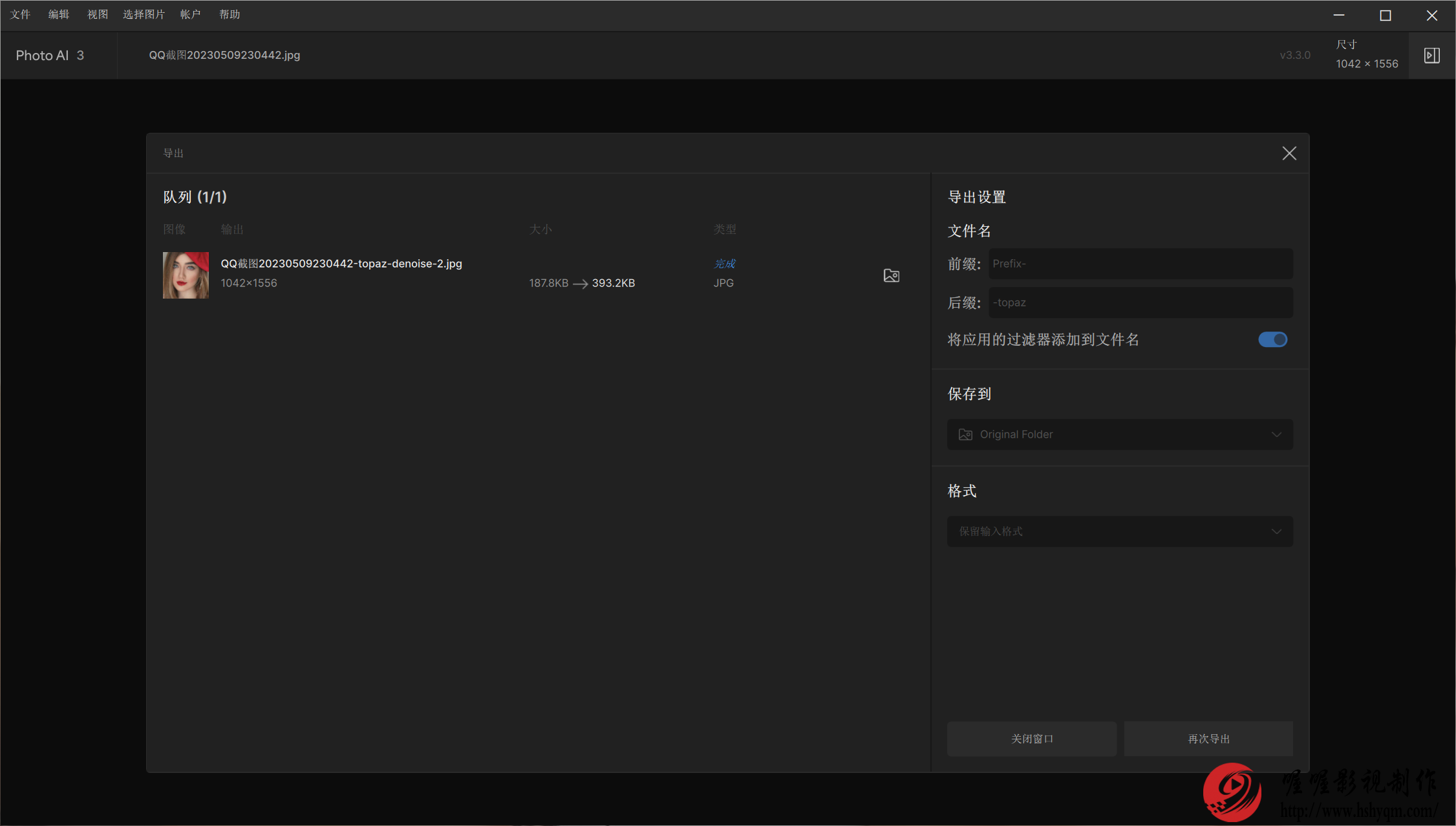Minimize the Photo AI window

(1339, 15)
